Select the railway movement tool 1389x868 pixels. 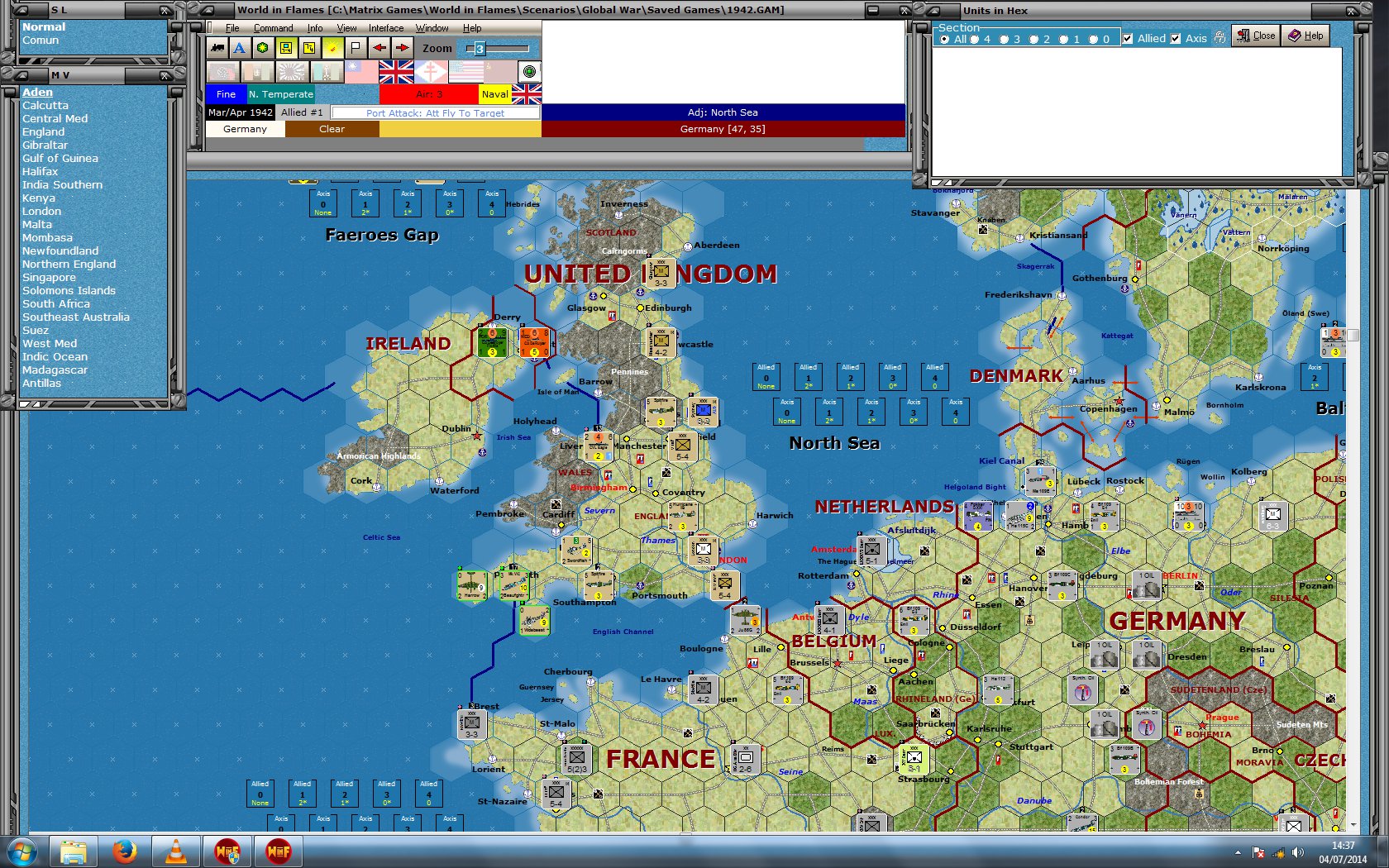pyautogui.click(x=217, y=48)
